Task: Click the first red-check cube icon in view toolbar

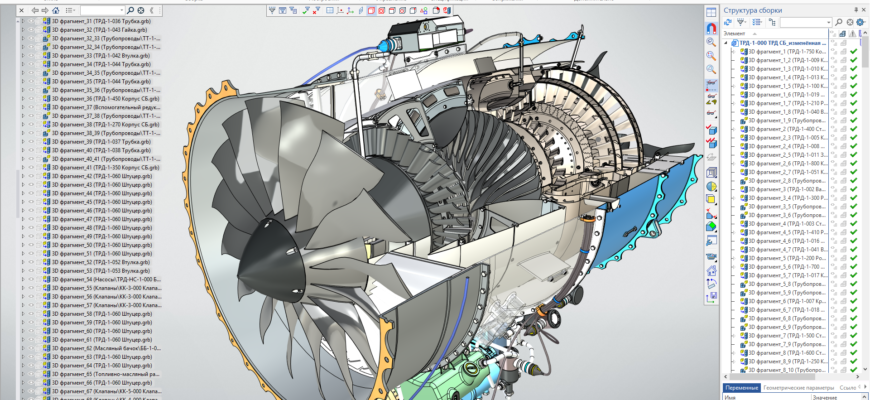Action: pyautogui.click(x=711, y=129)
